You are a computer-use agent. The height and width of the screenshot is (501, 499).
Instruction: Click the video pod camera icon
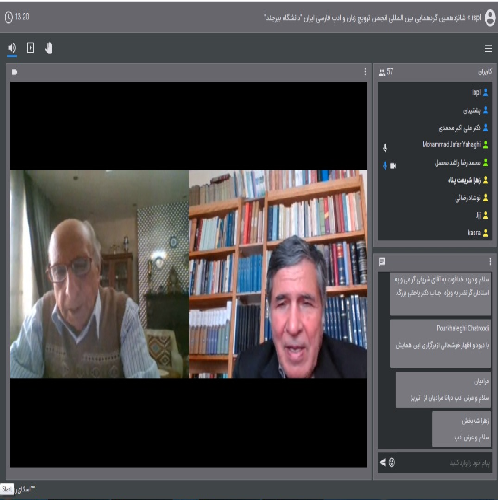click(x=14, y=72)
